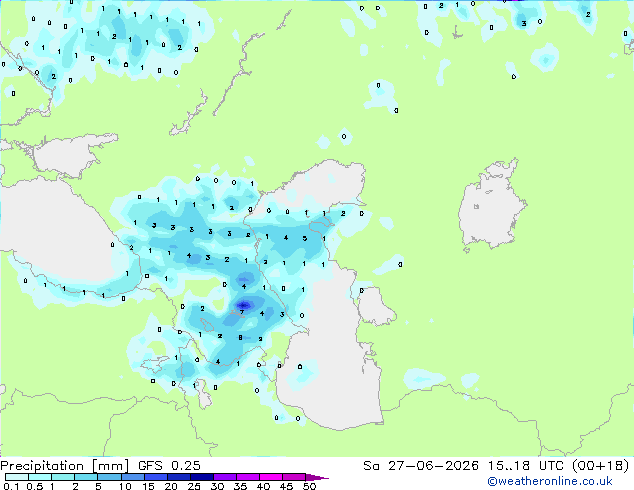The image size is (634, 490).
Task: Select the 0.5–1 mm legend color swatch
Action: tap(40, 477)
